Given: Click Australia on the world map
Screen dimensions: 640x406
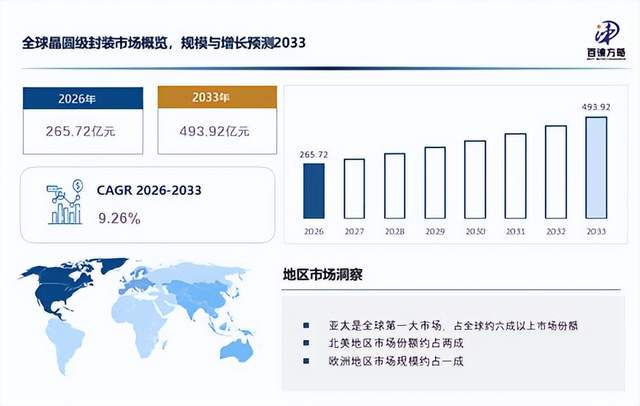Looking at the screenshot, I should point(237,351).
